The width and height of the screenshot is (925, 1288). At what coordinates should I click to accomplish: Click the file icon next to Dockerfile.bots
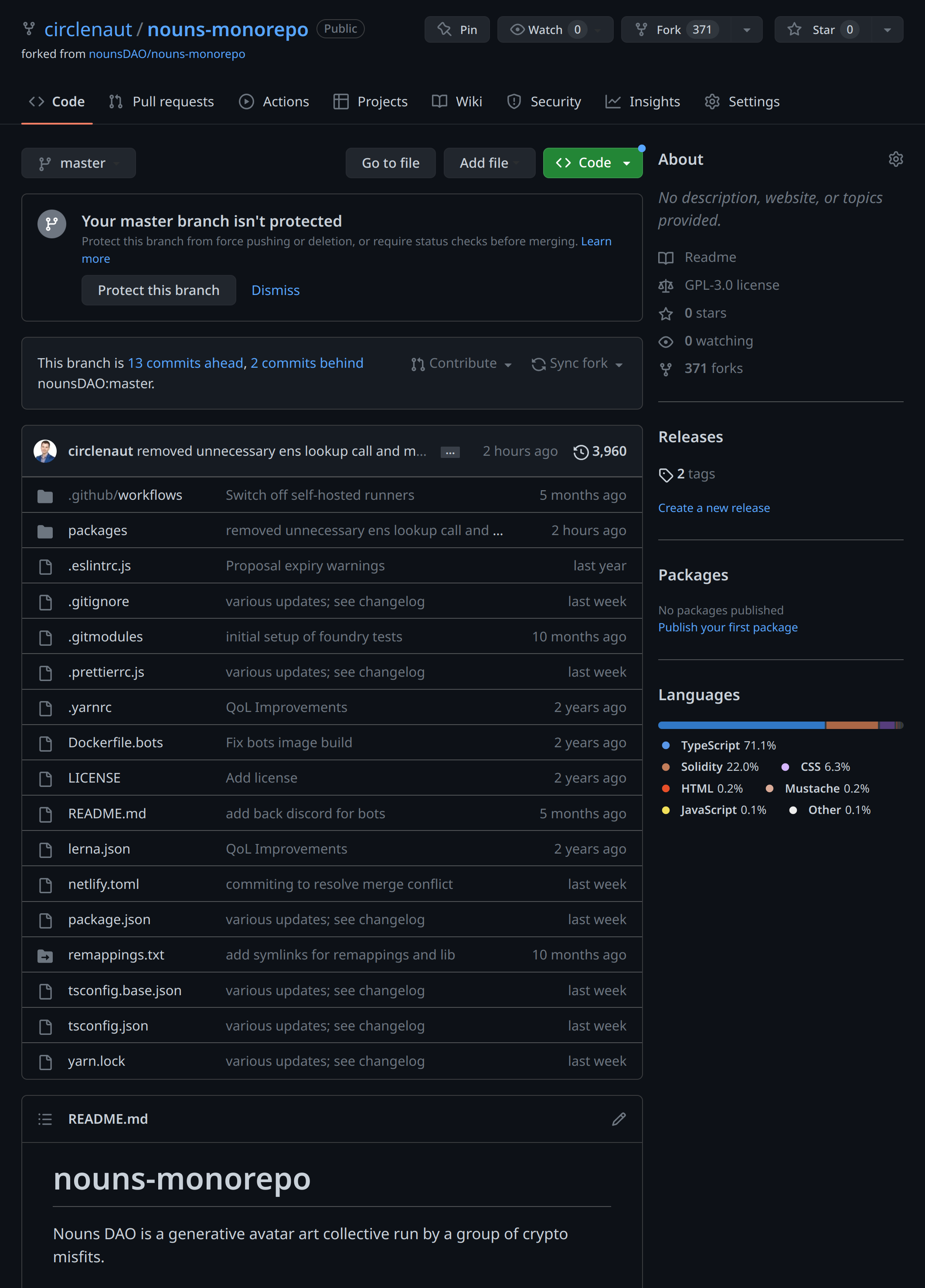point(45,743)
